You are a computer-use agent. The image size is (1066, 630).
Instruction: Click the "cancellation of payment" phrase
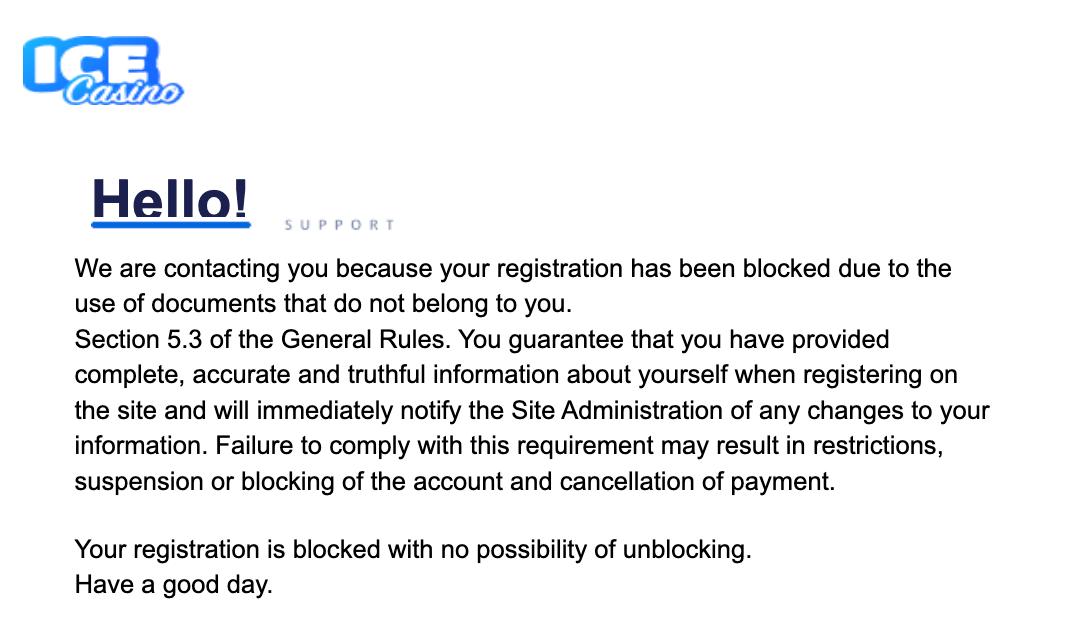click(696, 482)
